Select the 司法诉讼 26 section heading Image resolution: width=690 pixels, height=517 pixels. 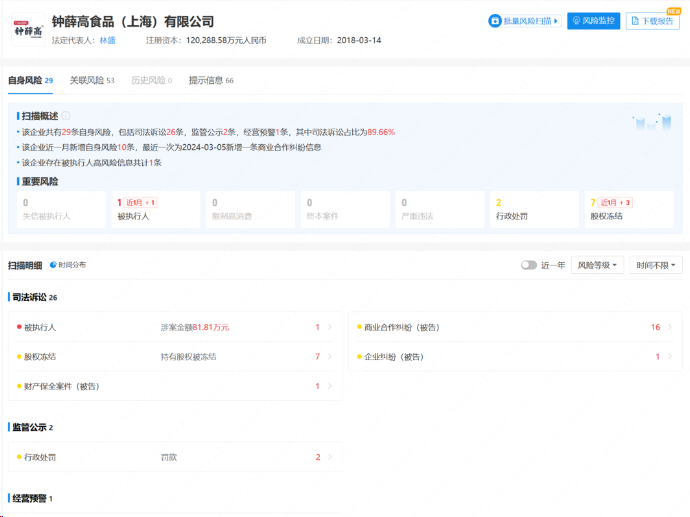click(x=34, y=297)
